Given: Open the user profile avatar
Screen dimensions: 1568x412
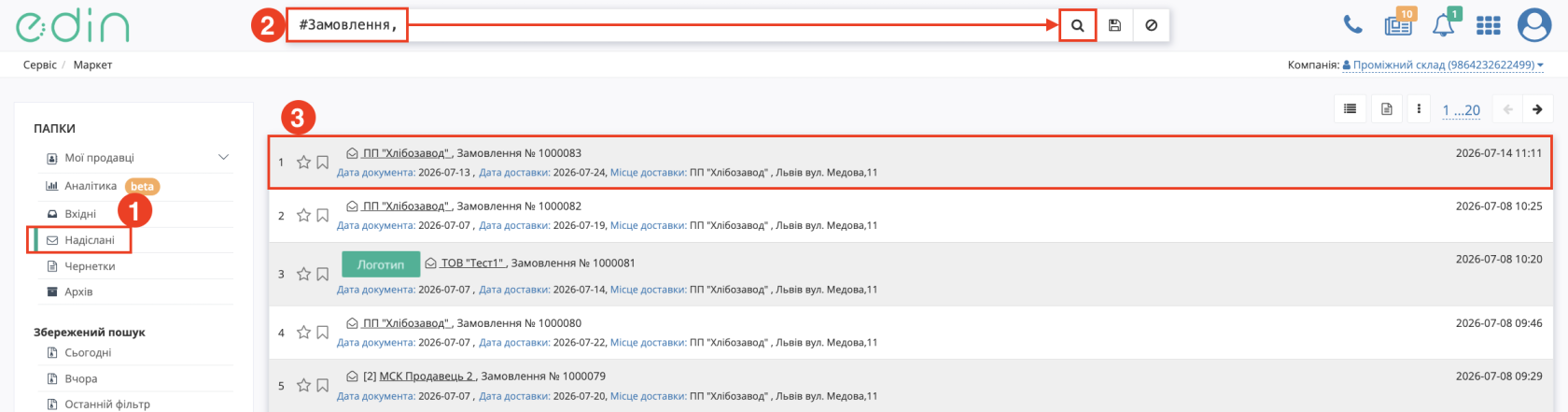Looking at the screenshot, I should click(1534, 25).
